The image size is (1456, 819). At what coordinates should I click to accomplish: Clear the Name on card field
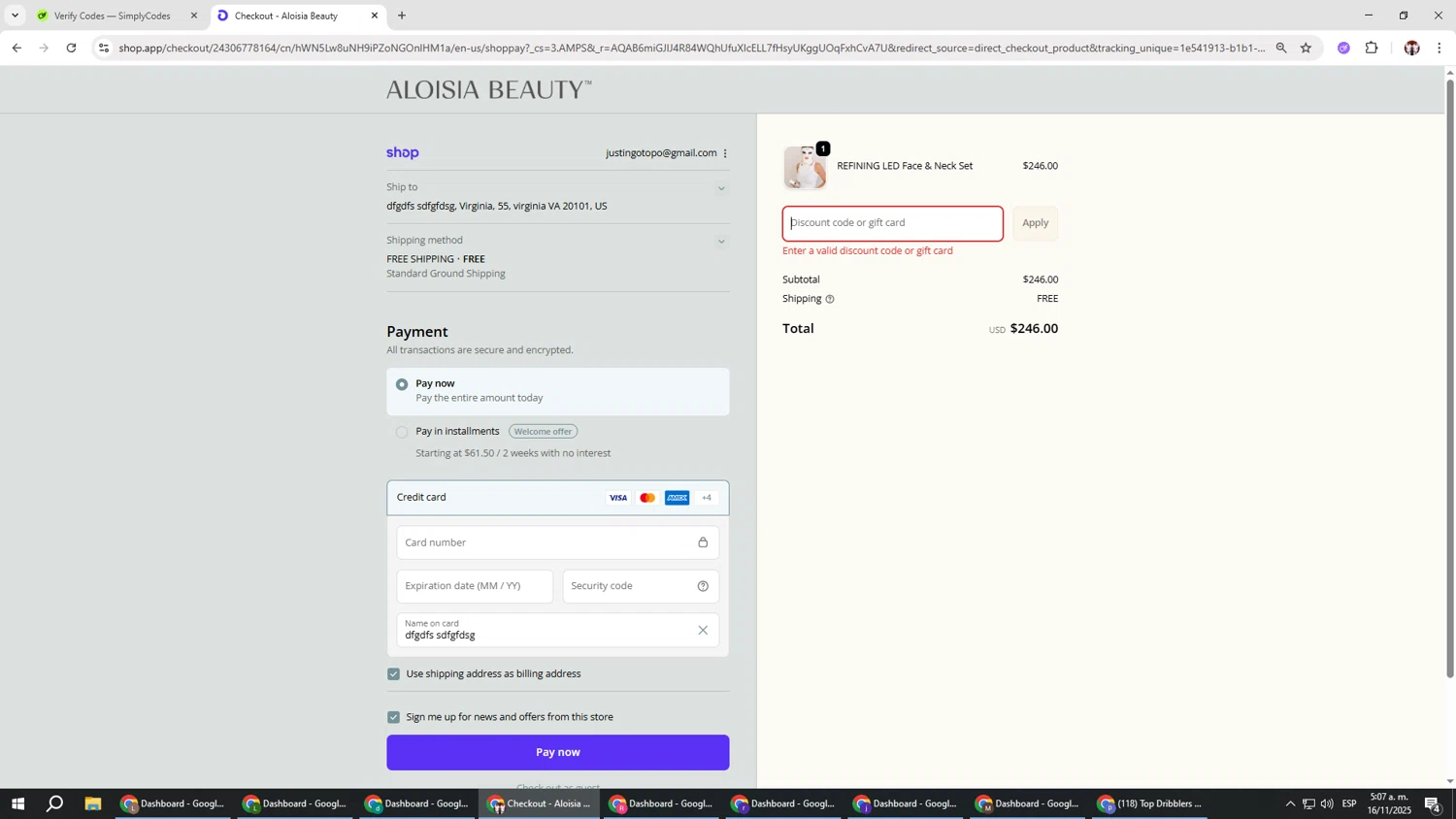coord(703,631)
